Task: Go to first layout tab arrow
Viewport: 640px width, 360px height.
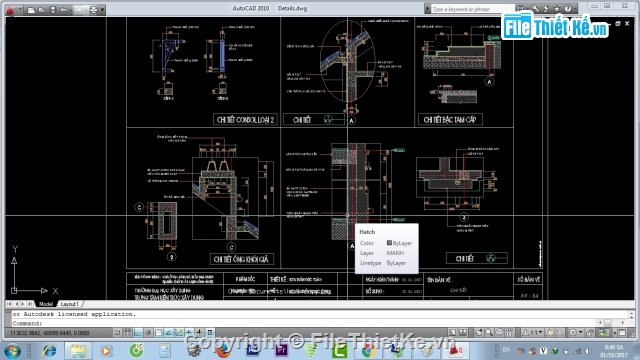Action: click(9, 304)
